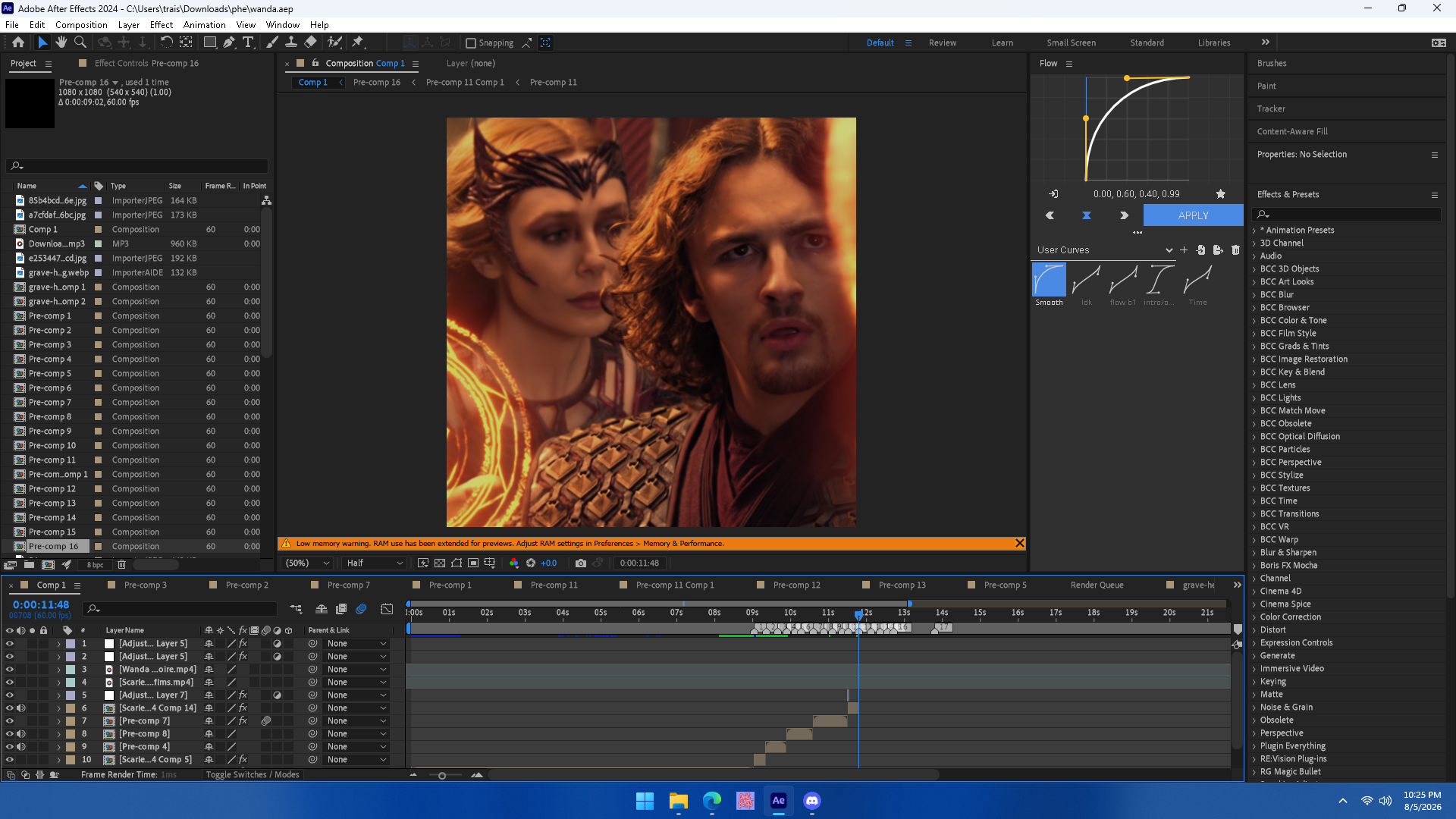Viewport: 1456px width, 819px height.
Task: Toggle the Snapping checkbox
Action: pos(471,43)
